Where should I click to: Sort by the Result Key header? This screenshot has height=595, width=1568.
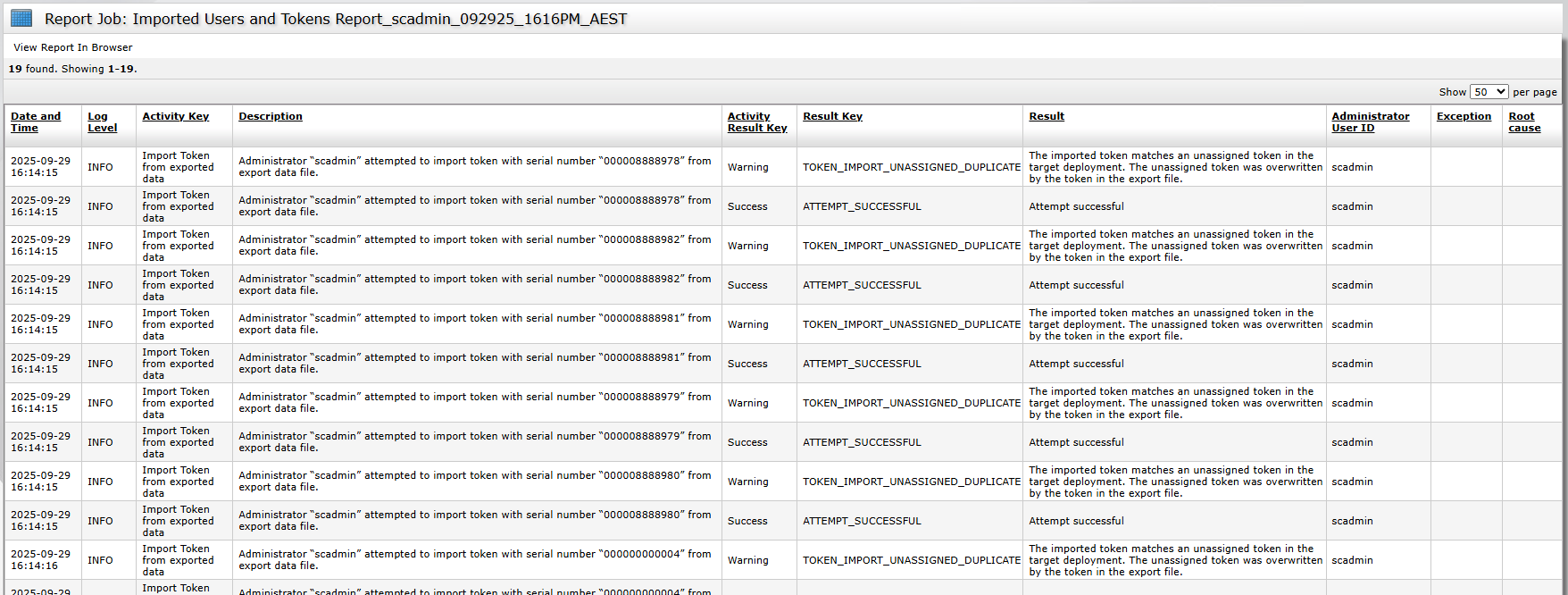point(832,116)
